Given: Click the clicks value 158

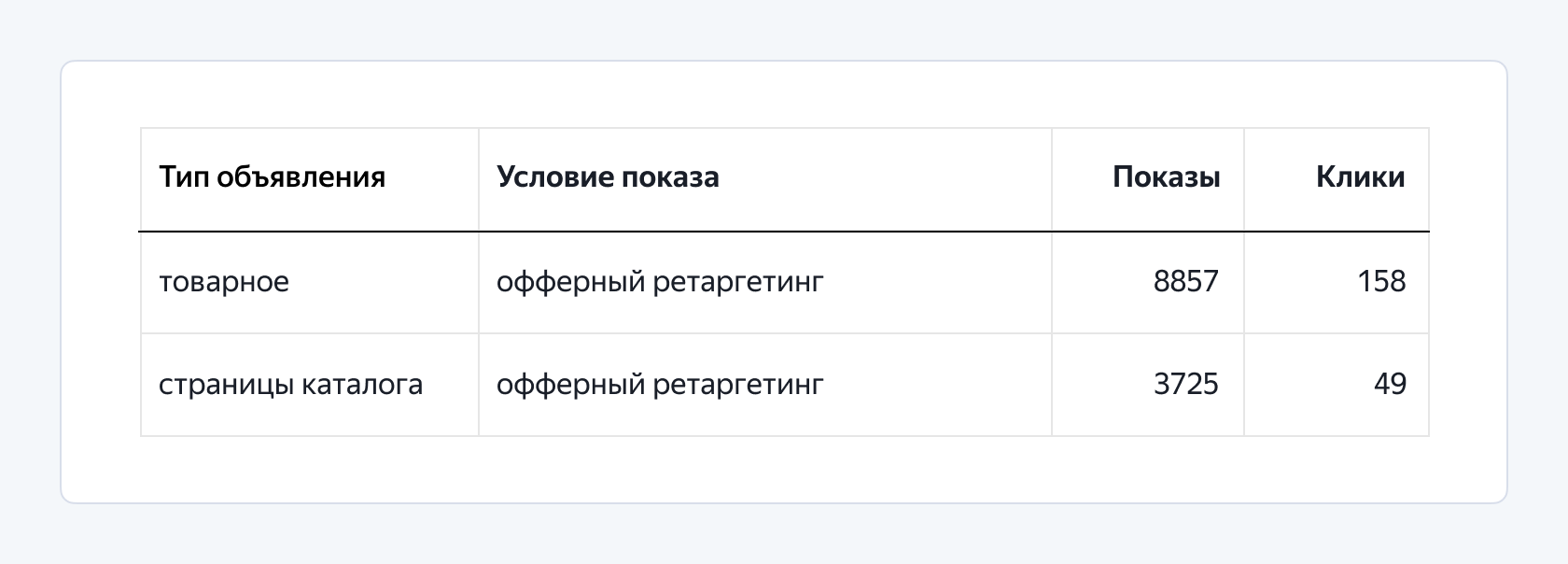Looking at the screenshot, I should (1381, 282).
